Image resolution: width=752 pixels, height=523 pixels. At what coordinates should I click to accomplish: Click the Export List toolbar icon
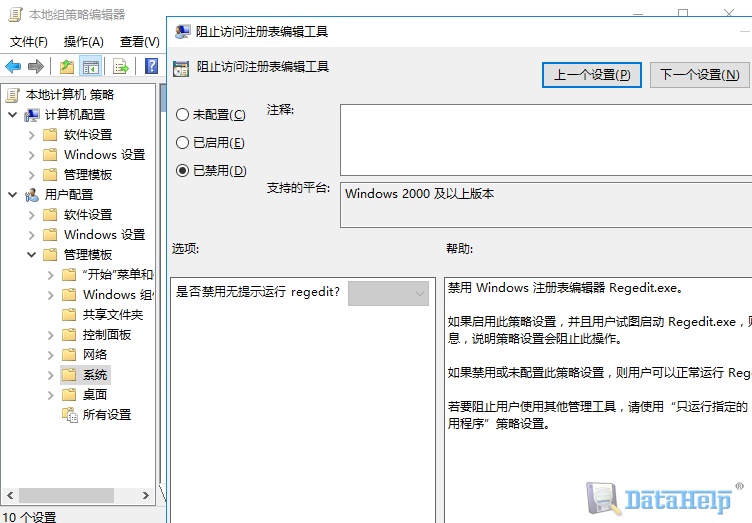(120, 66)
